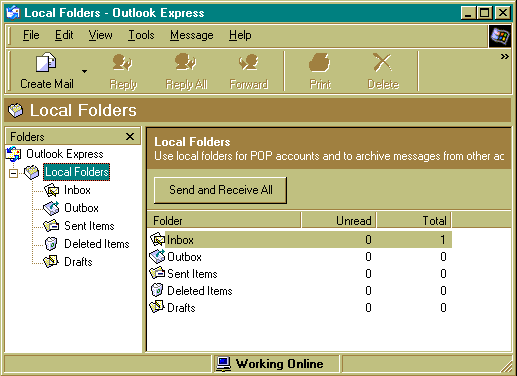The image size is (517, 376).
Task: Select the Sent Items row in list
Action: click(299, 274)
